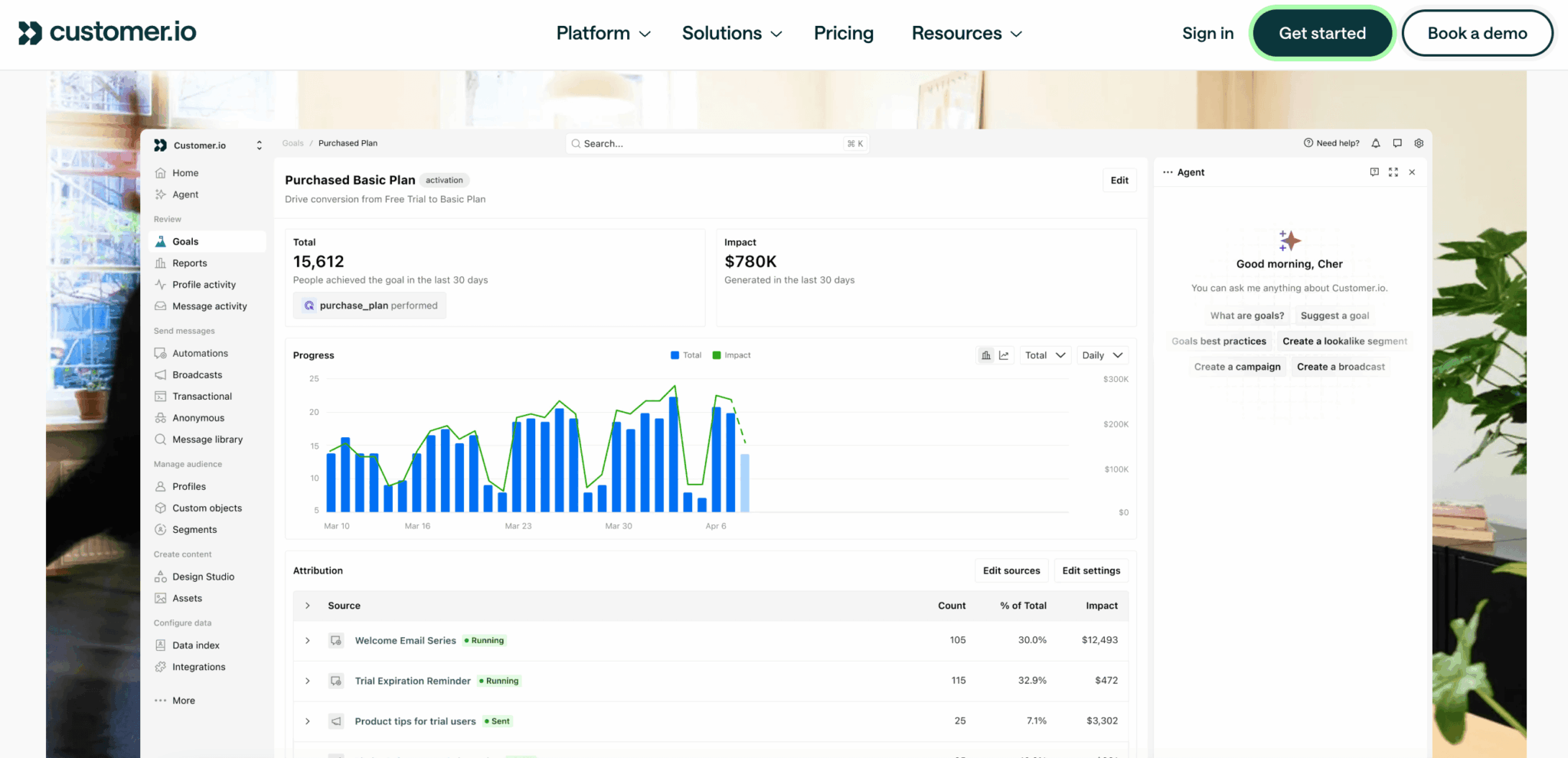Select the Suggest a goal prompt chip

[1334, 315]
